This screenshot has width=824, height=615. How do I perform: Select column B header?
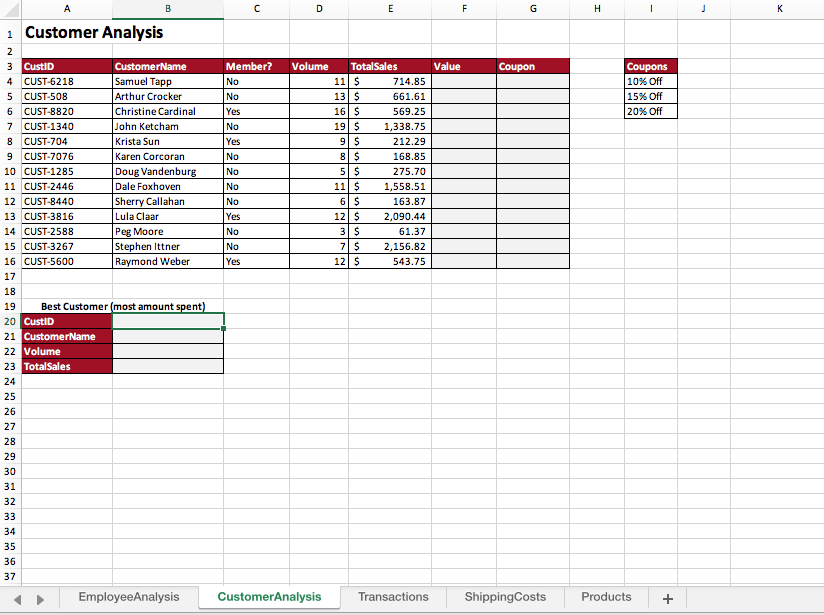(x=168, y=9)
